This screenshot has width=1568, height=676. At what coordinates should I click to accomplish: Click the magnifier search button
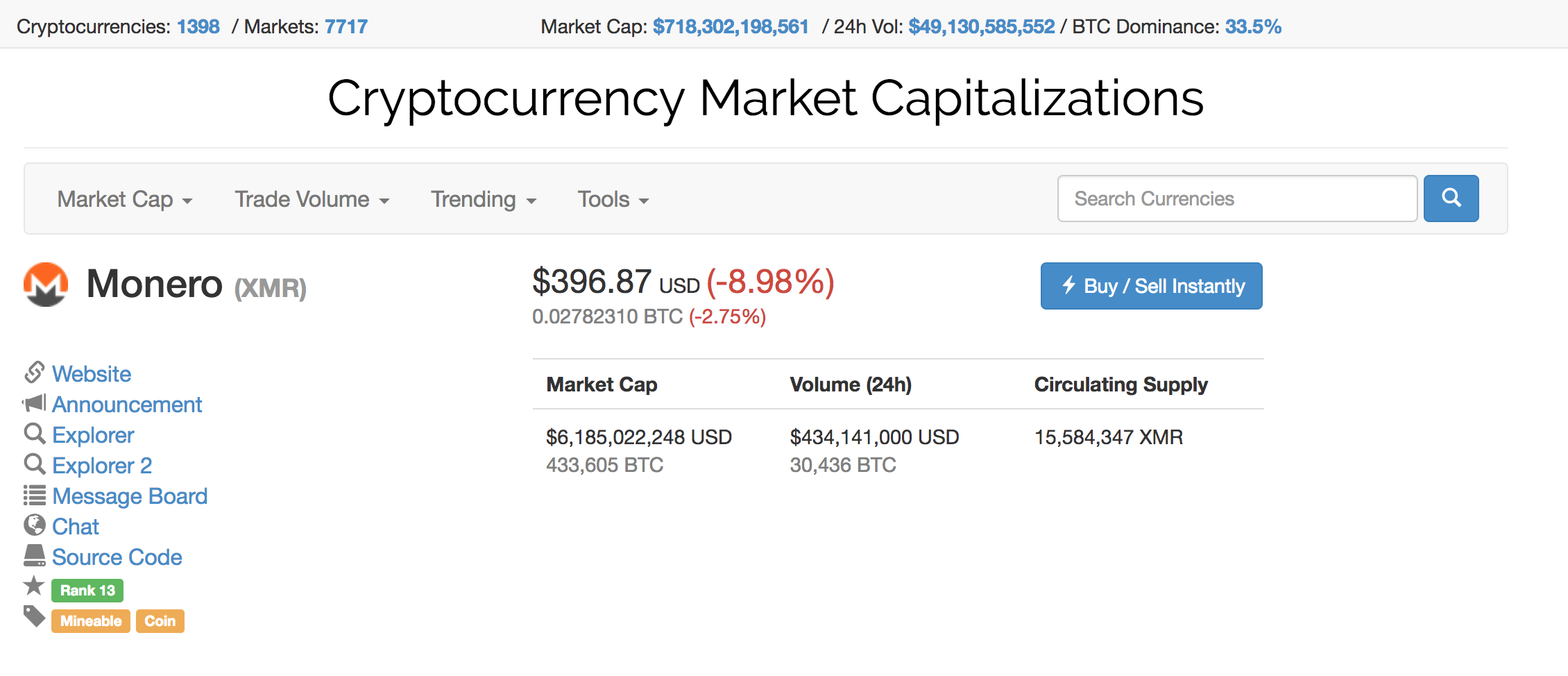[1451, 198]
